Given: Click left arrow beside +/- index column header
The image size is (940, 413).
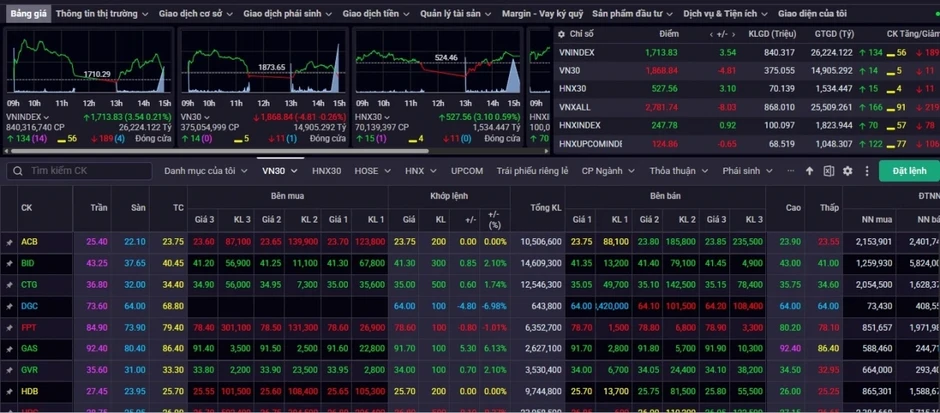Looking at the screenshot, I should click(x=711, y=34).
